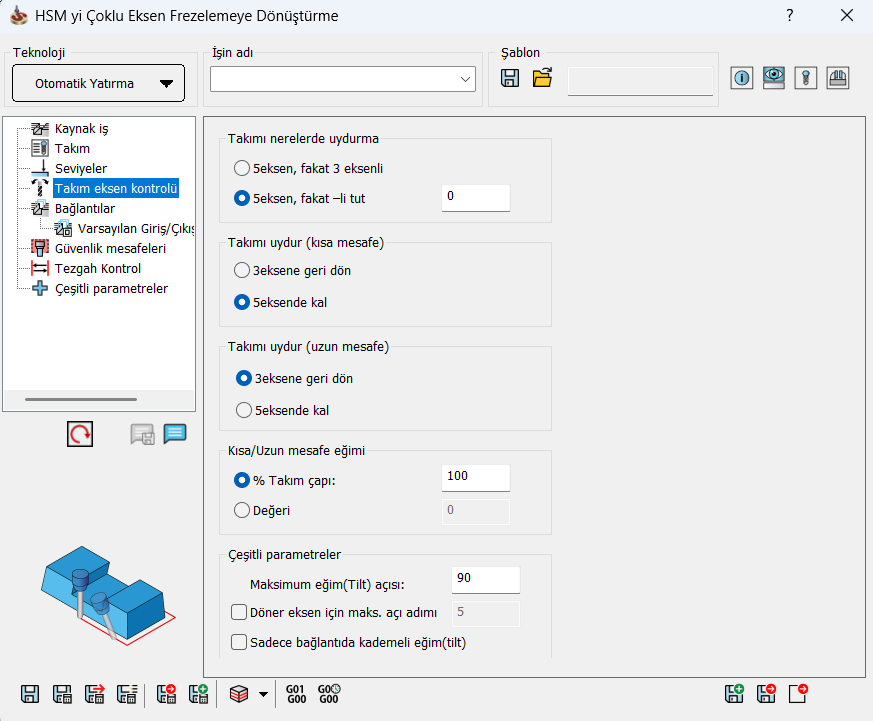Open the Otomatik Yatırma technology dropdown
The height and width of the screenshot is (721, 873).
(x=98, y=83)
